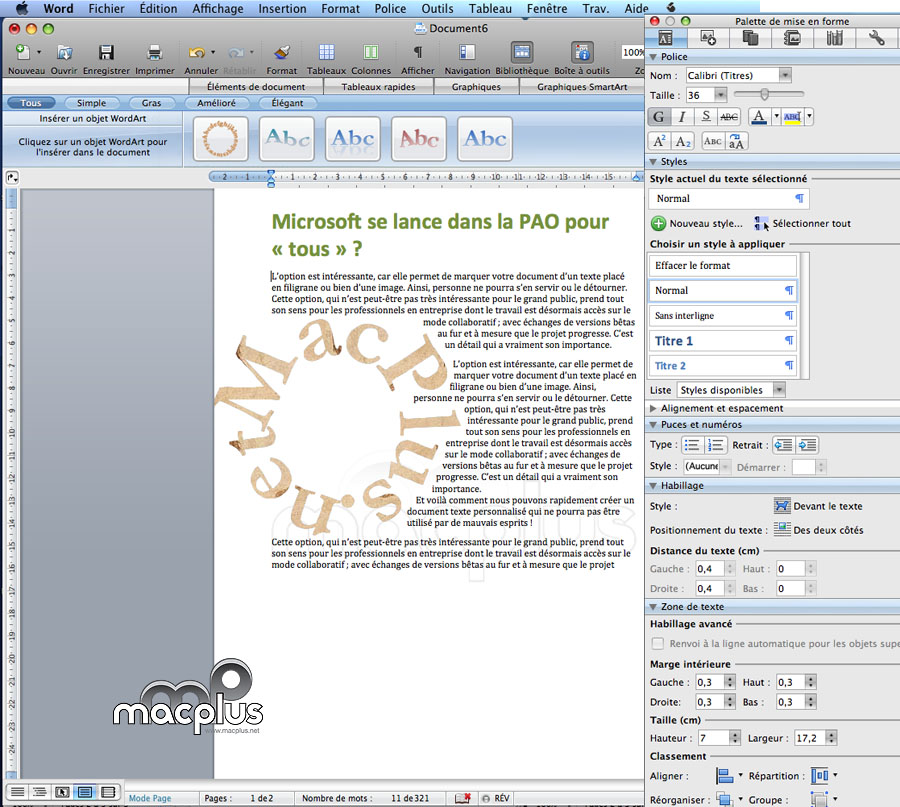
Task: Toggle italic (I) formatting button
Action: 683,117
